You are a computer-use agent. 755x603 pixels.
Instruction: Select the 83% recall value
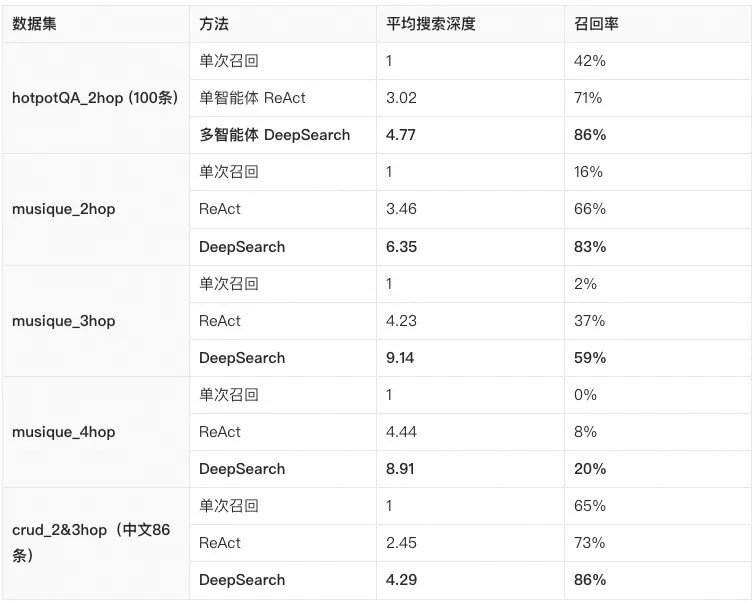click(x=590, y=247)
